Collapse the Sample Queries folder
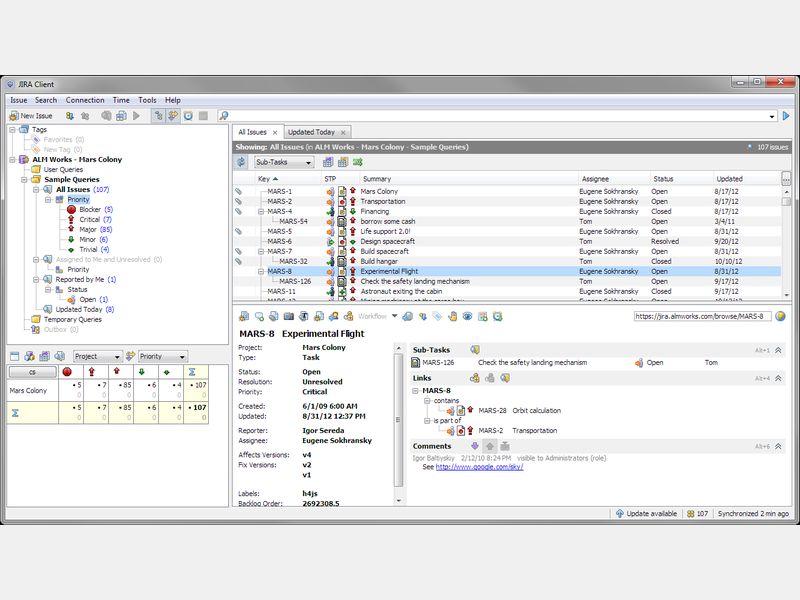Image resolution: width=800 pixels, height=600 pixels. pyautogui.click(x=24, y=180)
